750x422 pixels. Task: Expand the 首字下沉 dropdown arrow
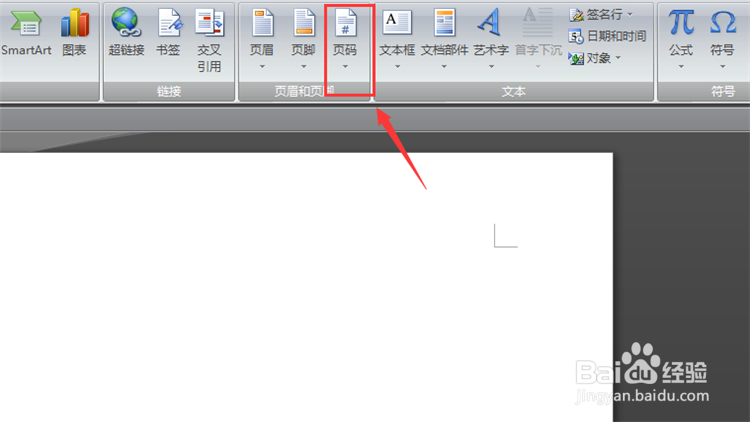538,67
